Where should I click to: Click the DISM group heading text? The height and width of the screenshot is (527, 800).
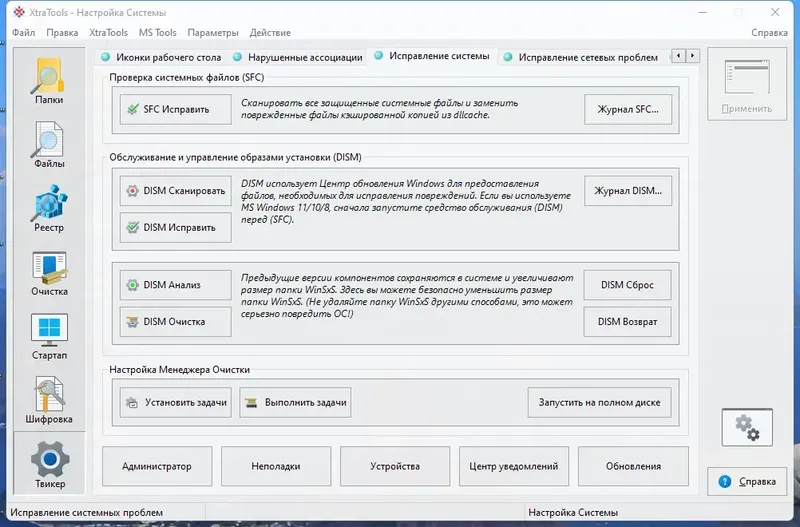point(235,157)
